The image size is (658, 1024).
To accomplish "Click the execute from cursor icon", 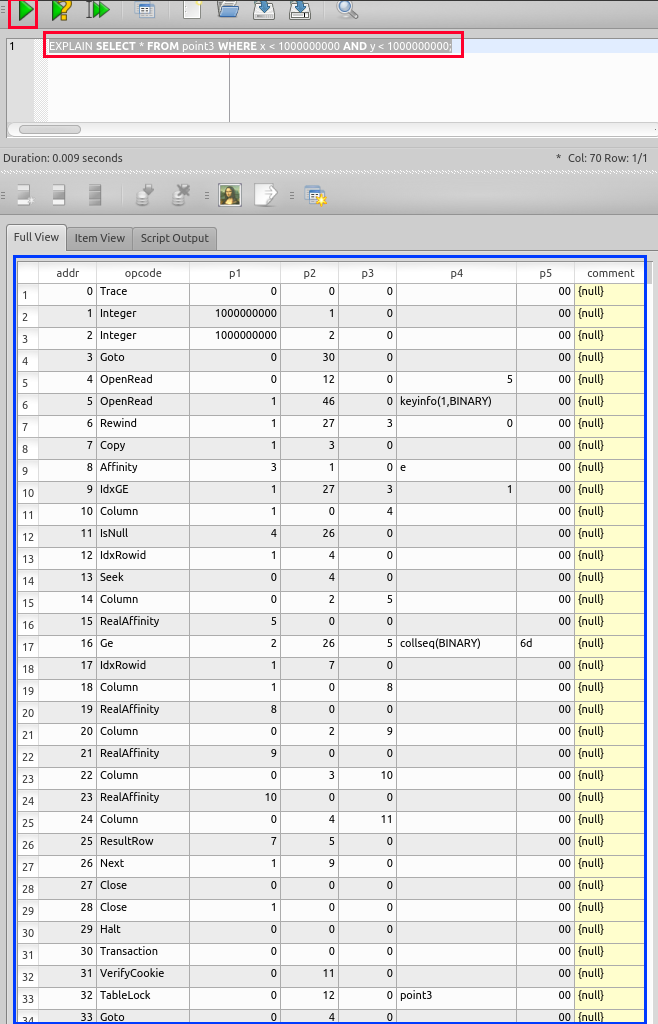I will click(x=98, y=11).
